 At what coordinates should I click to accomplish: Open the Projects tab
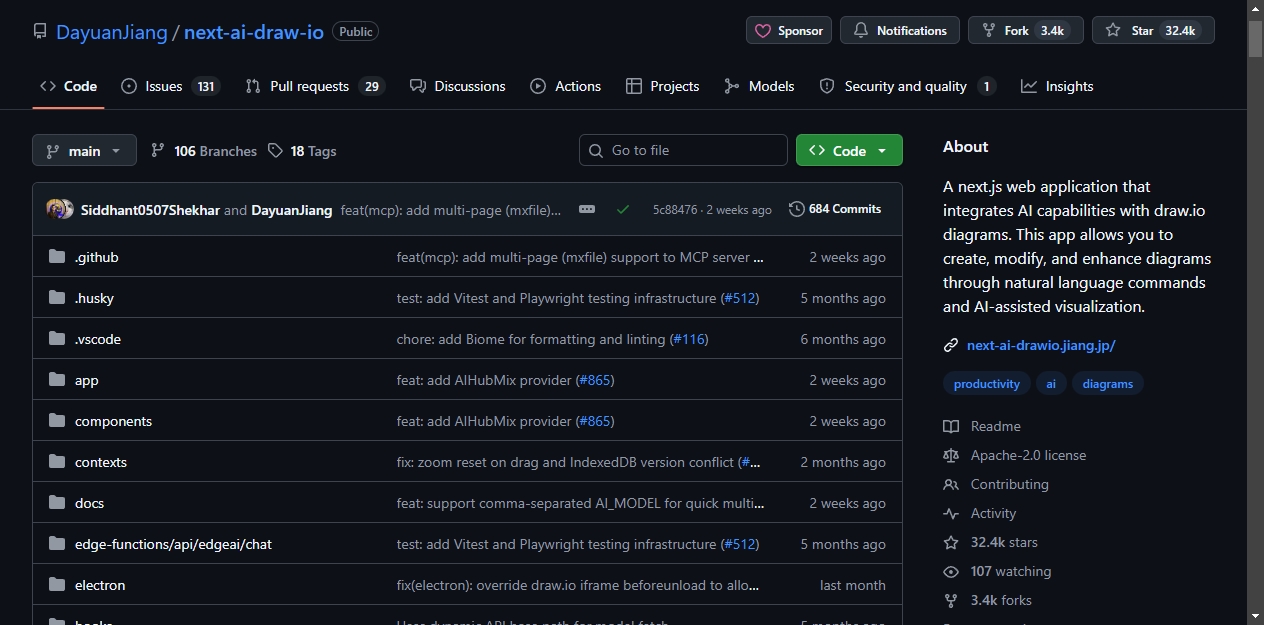click(662, 86)
